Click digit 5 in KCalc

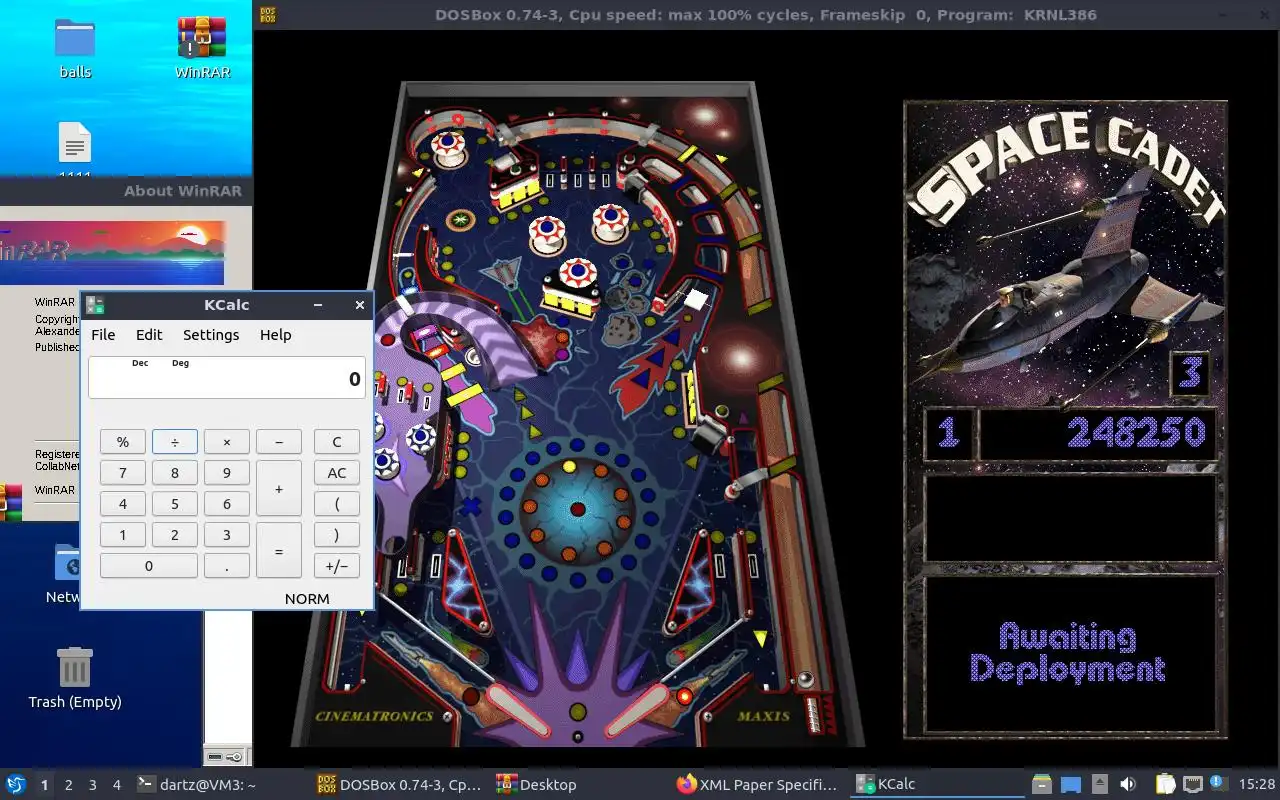[x=175, y=503]
